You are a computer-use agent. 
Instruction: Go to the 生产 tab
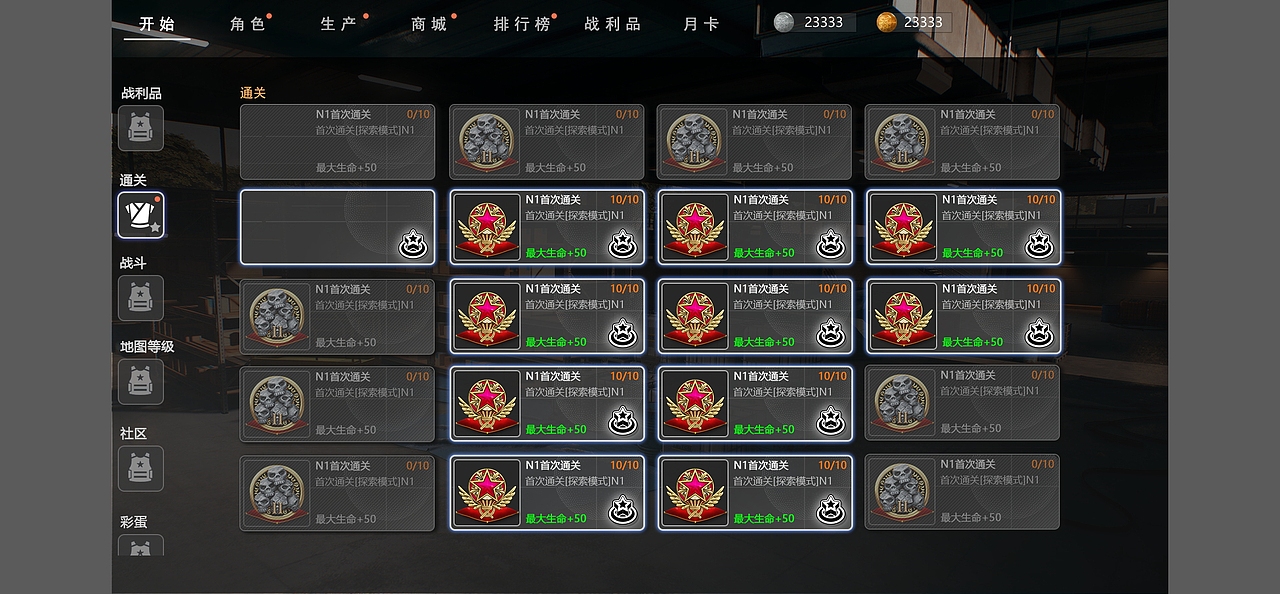tap(339, 24)
